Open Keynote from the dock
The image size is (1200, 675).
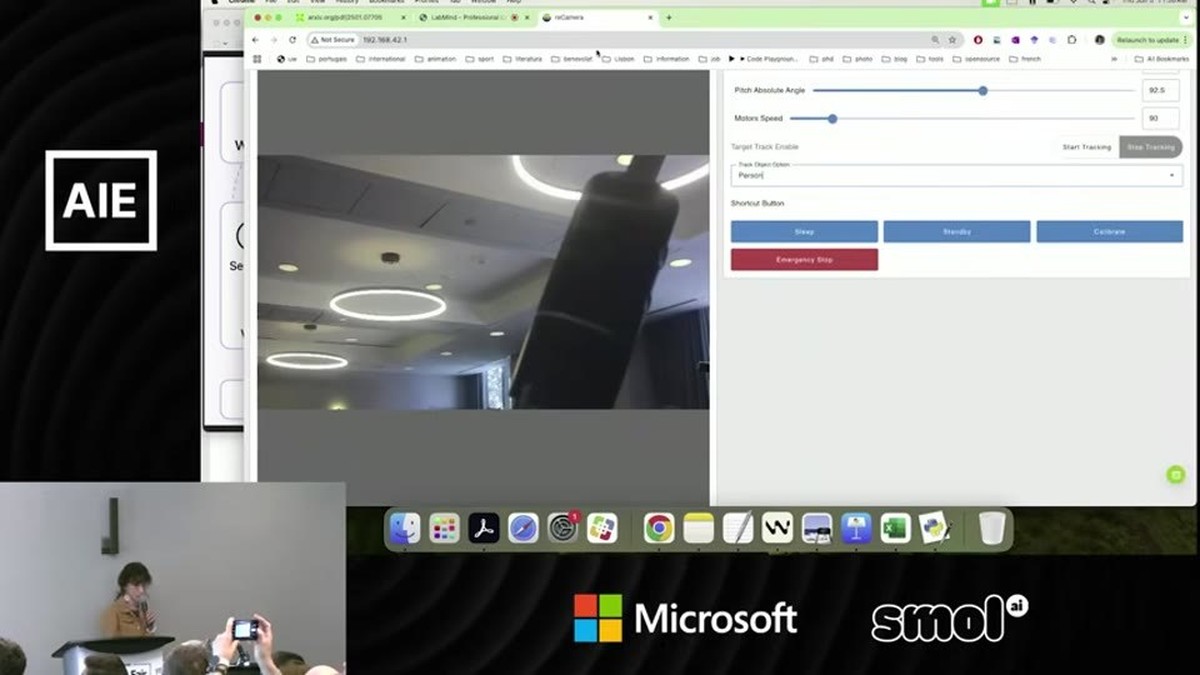point(856,528)
